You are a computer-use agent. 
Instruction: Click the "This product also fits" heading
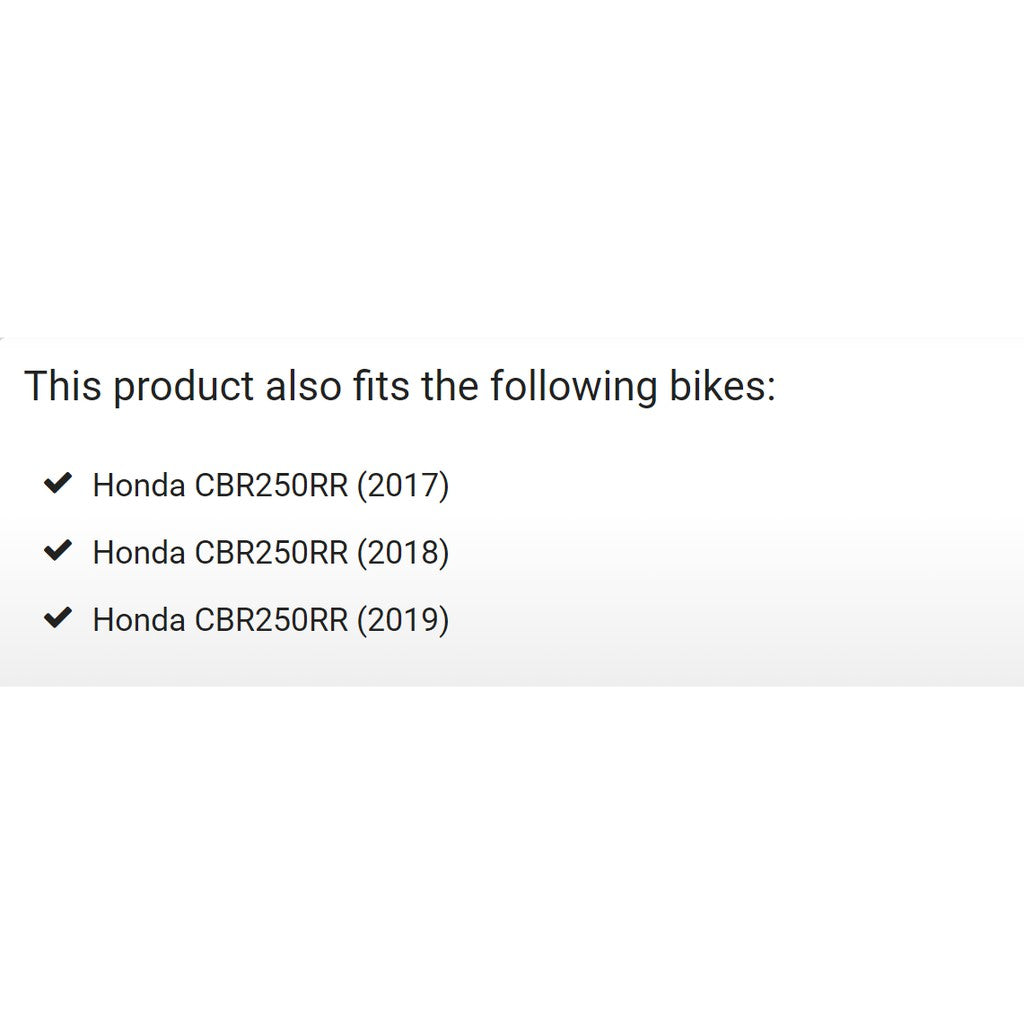tap(399, 386)
